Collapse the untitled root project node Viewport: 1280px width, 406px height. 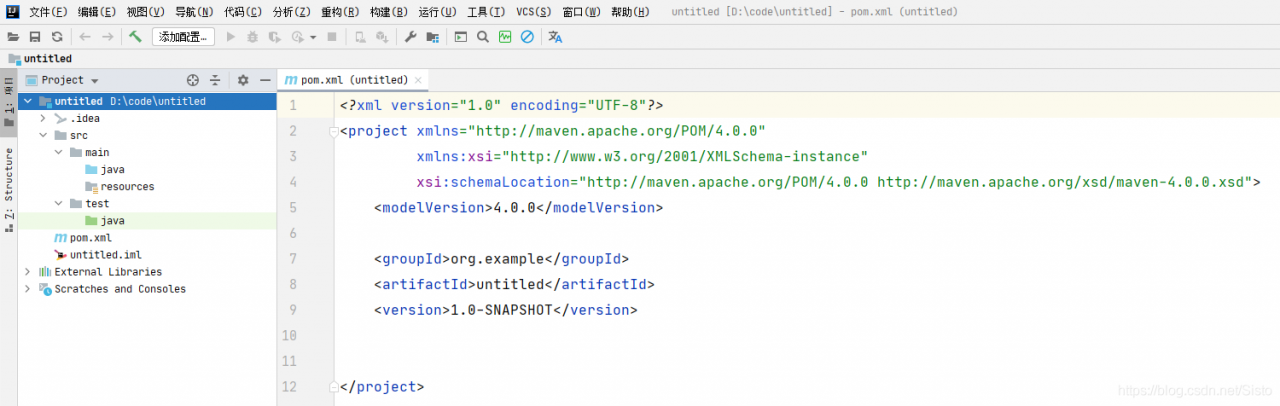pyautogui.click(x=28, y=101)
